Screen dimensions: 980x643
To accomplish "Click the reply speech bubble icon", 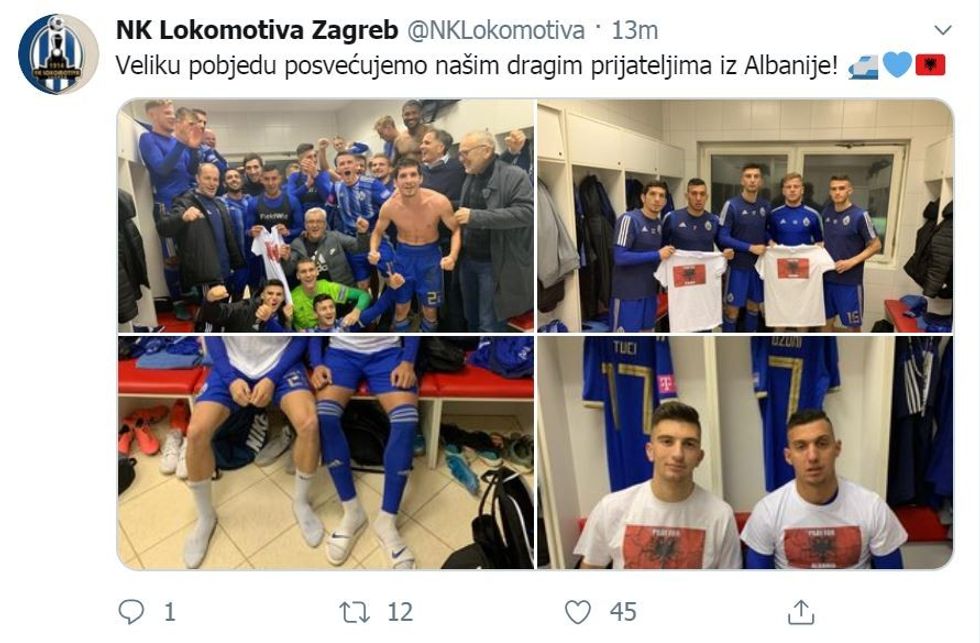I will tap(131, 612).
